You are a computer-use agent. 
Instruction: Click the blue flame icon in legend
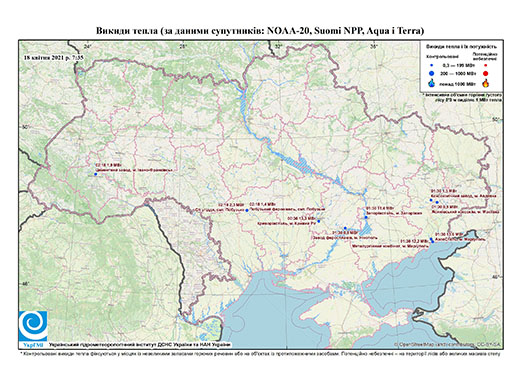point(431,83)
